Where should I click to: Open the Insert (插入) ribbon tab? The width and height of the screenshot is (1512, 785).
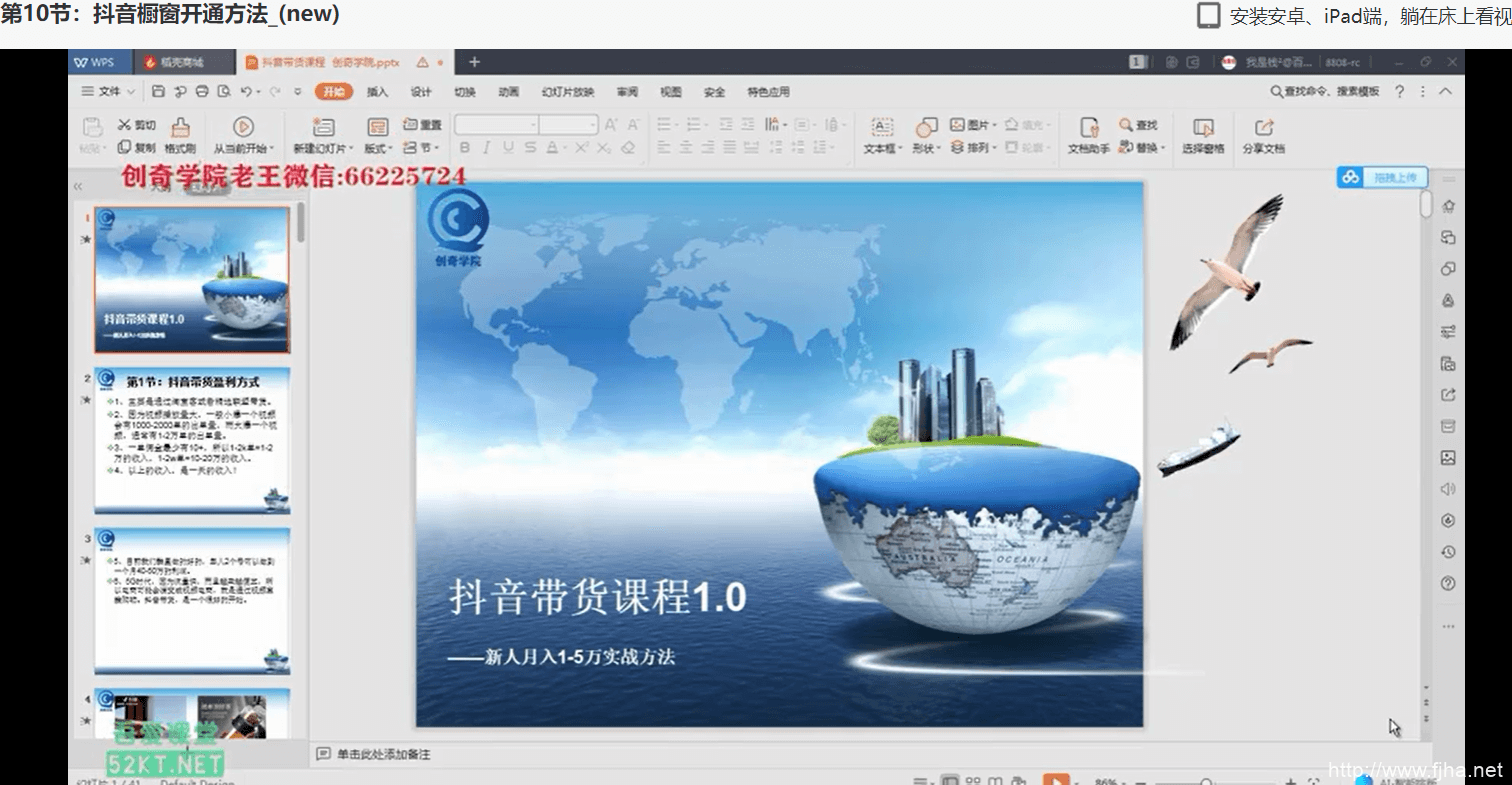[x=377, y=91]
